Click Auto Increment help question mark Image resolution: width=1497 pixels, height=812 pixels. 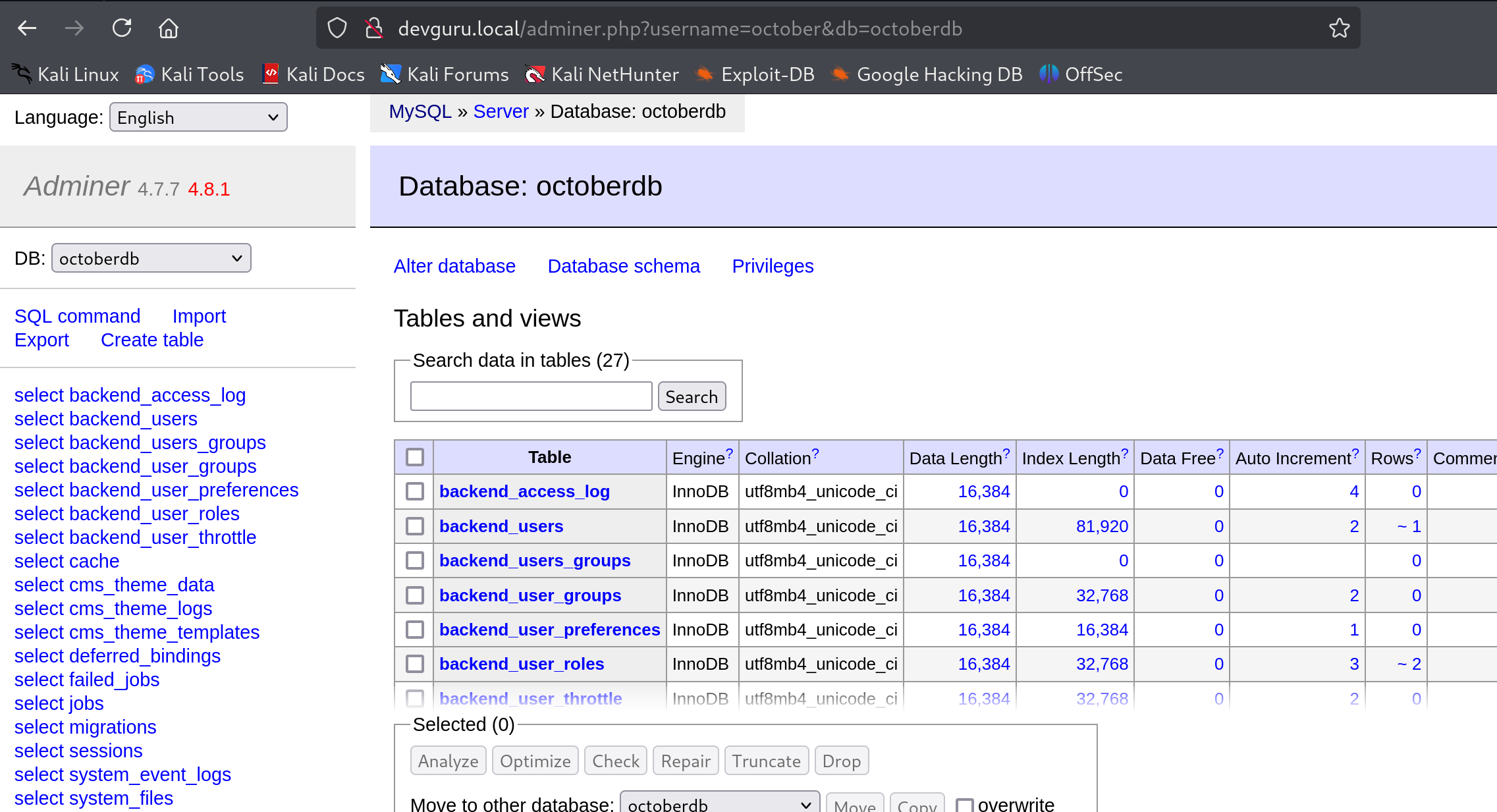pyautogui.click(x=1355, y=454)
